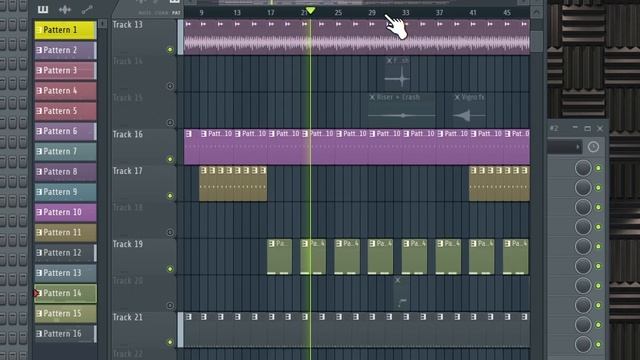Mute Track 16 with its green dot
This screenshot has width=640, height=360.
pyautogui.click(x=170, y=159)
